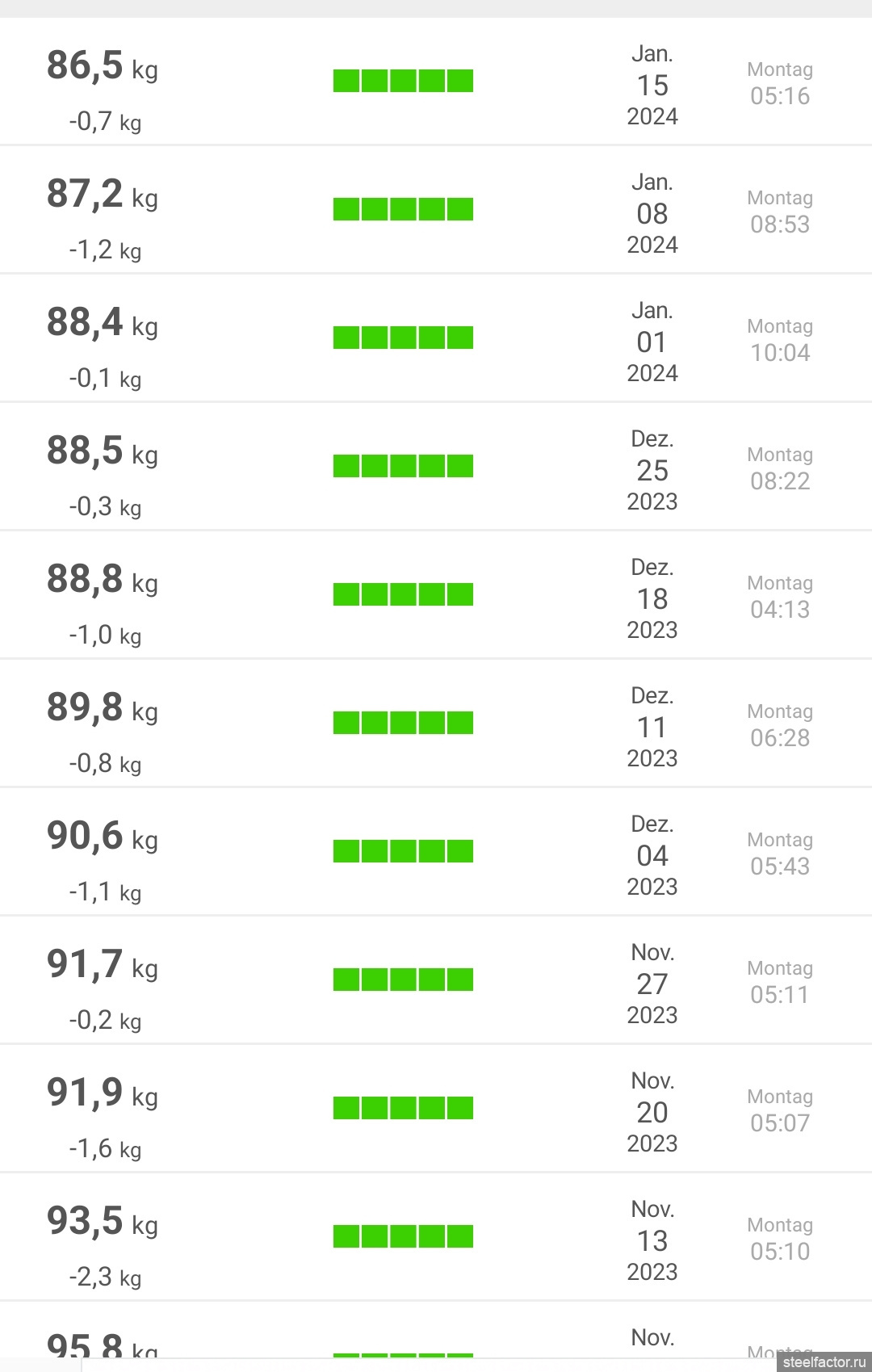Select the Jan. 08 2024 date
The width and height of the screenshot is (872, 1372).
(x=652, y=213)
